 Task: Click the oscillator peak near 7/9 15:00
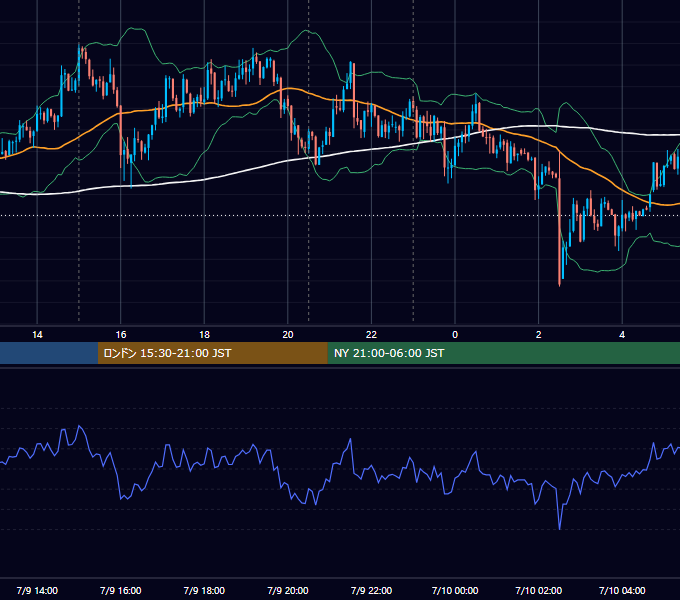[79, 427]
